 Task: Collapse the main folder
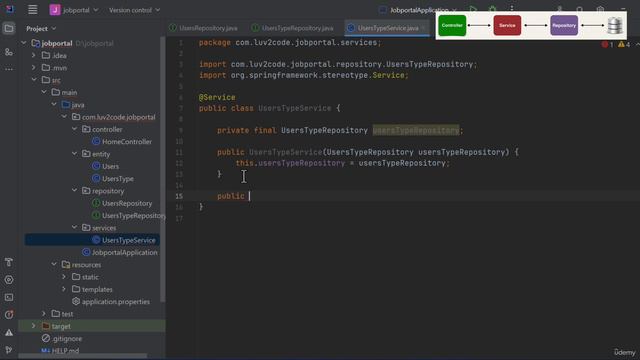(44, 92)
